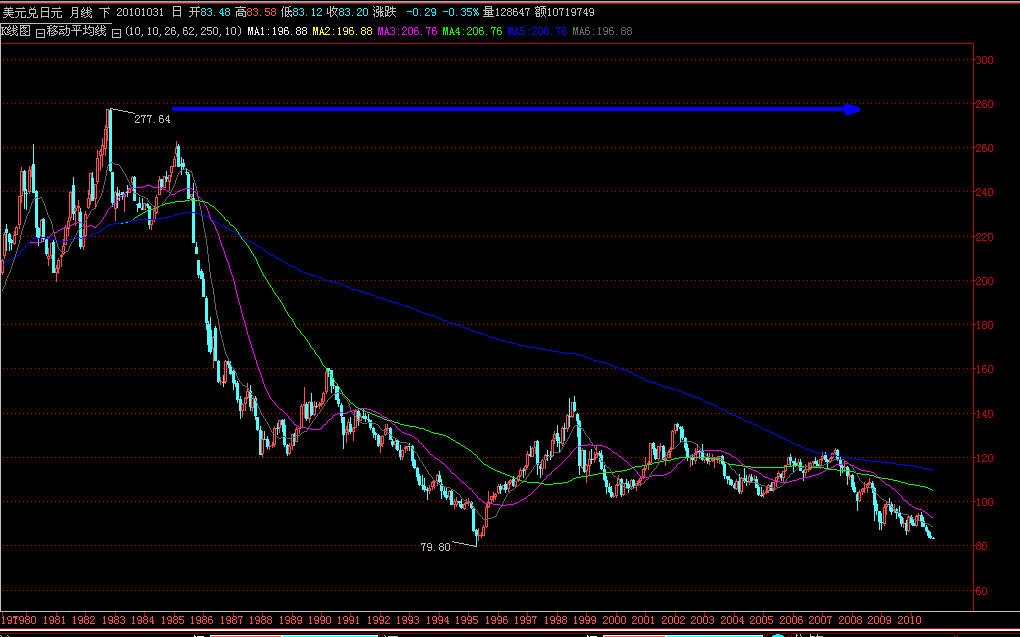Click the 80 price axis label
This screenshot has height=637, width=1020.
pos(982,547)
